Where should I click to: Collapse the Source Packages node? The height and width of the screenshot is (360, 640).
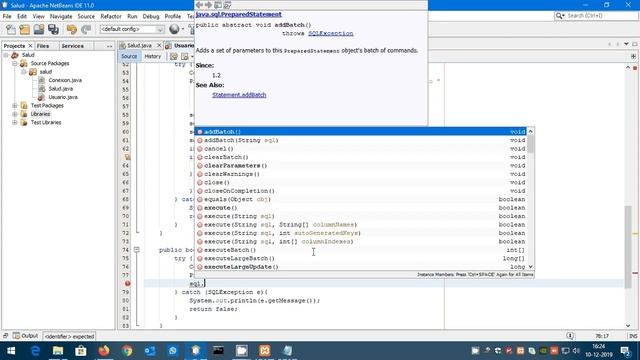coord(15,63)
